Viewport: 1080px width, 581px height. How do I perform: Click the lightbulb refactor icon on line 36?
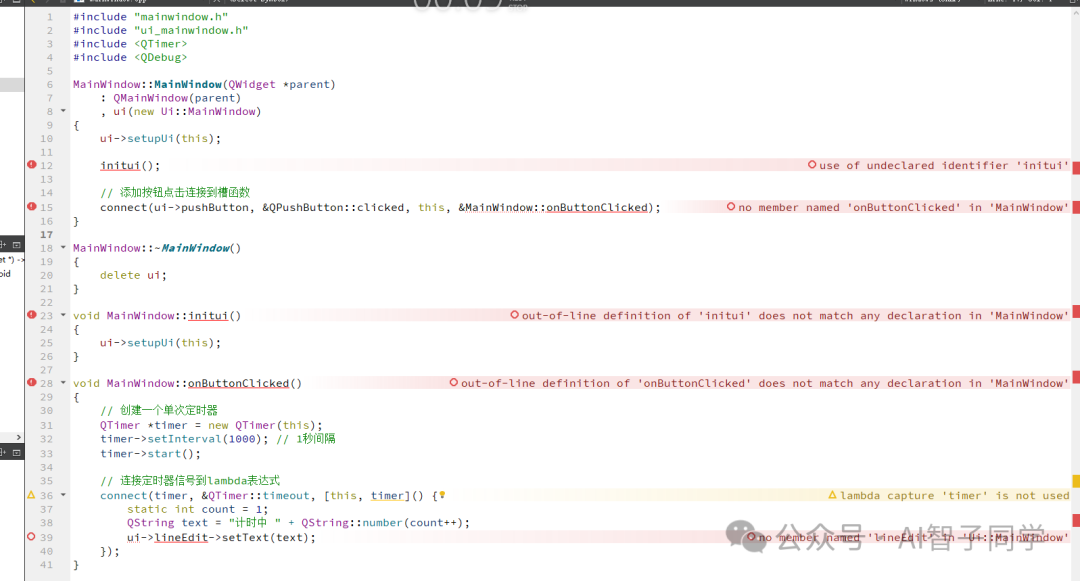[x=442, y=495]
